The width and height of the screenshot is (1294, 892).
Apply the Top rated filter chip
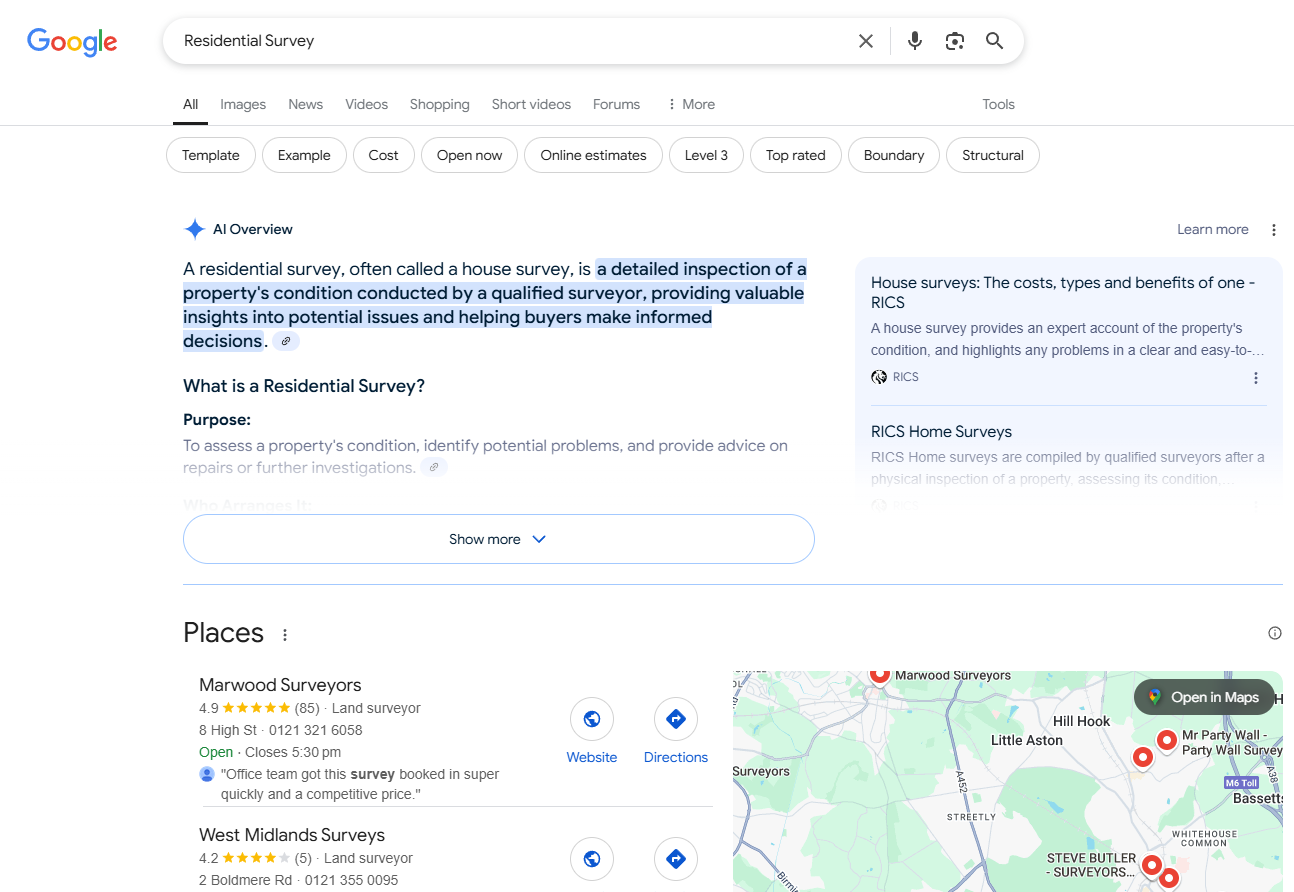pos(796,155)
